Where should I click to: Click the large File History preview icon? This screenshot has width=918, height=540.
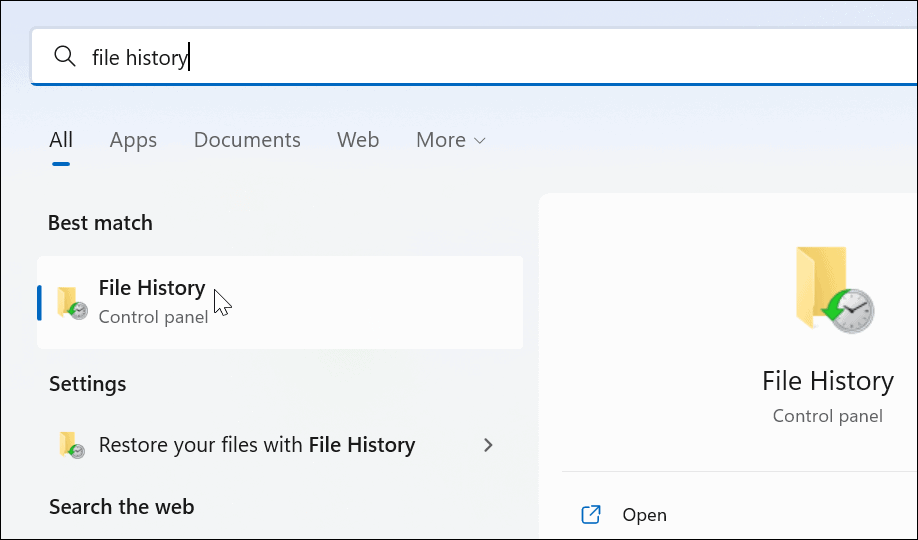click(834, 289)
